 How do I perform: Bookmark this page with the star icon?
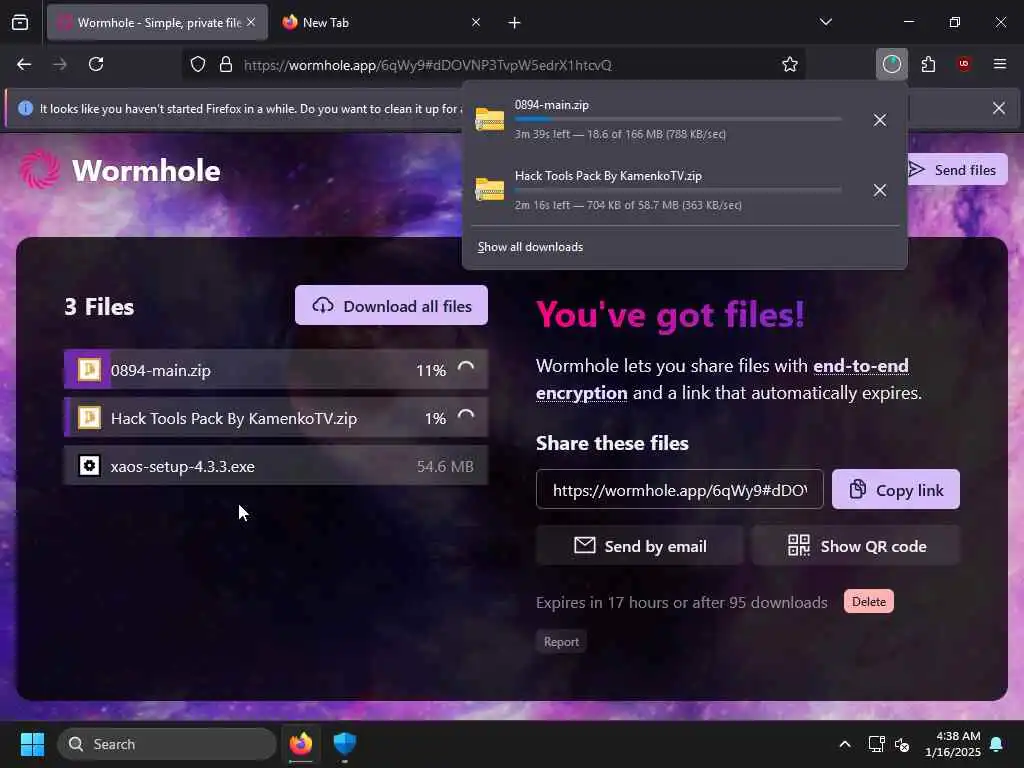pos(790,64)
